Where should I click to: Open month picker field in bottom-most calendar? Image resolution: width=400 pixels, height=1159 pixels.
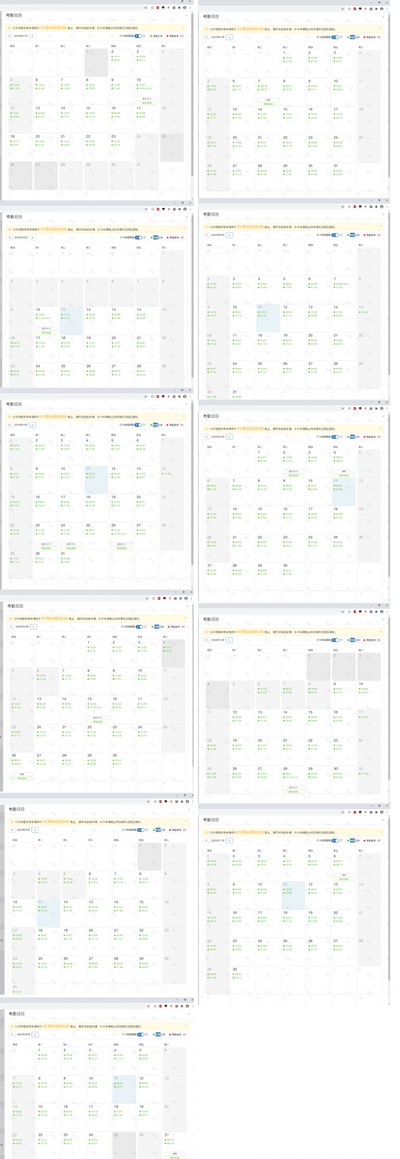tap(23, 1034)
